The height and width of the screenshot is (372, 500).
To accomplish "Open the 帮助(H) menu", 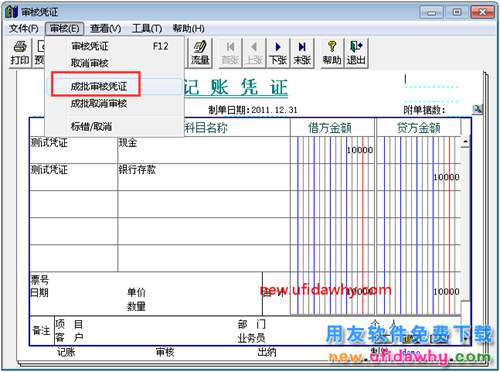I will [188, 29].
